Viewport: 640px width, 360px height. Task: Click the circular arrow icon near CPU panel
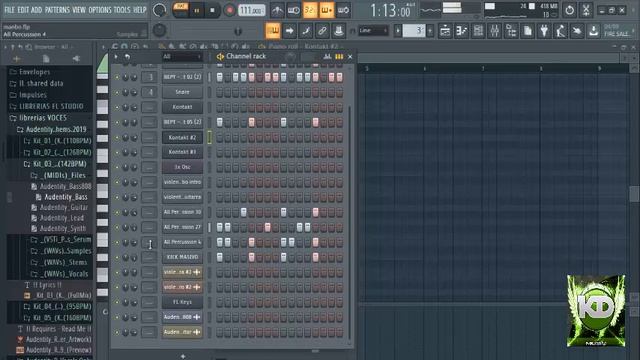(569, 10)
